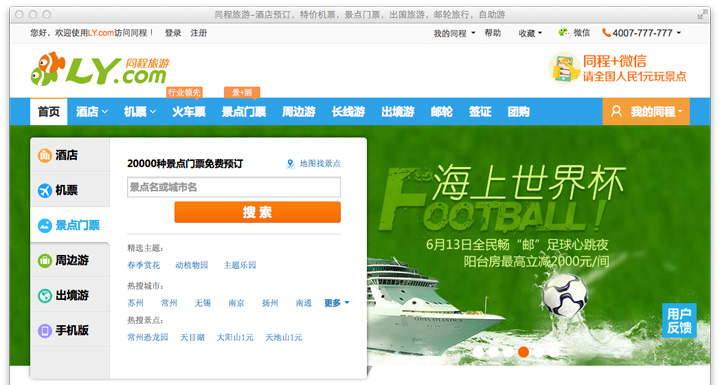This screenshot has height=385, width=720.
Task: Click the 景+酒 badge above 景点门票
Action: (242, 93)
